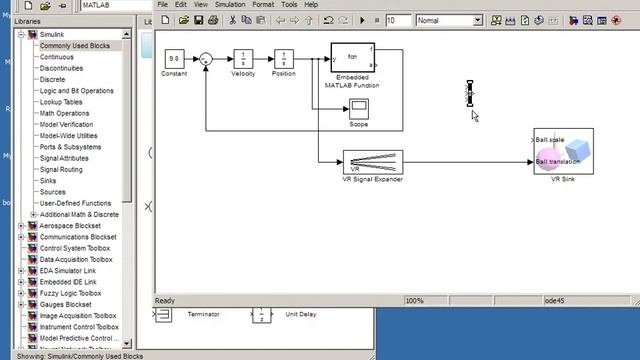Select Image Acquisition Toolbox library

pyautogui.click(x=78, y=316)
